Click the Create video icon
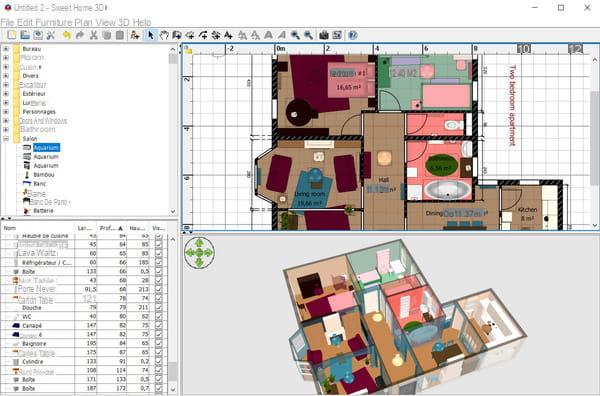This screenshot has height=396, width=600. (x=337, y=35)
